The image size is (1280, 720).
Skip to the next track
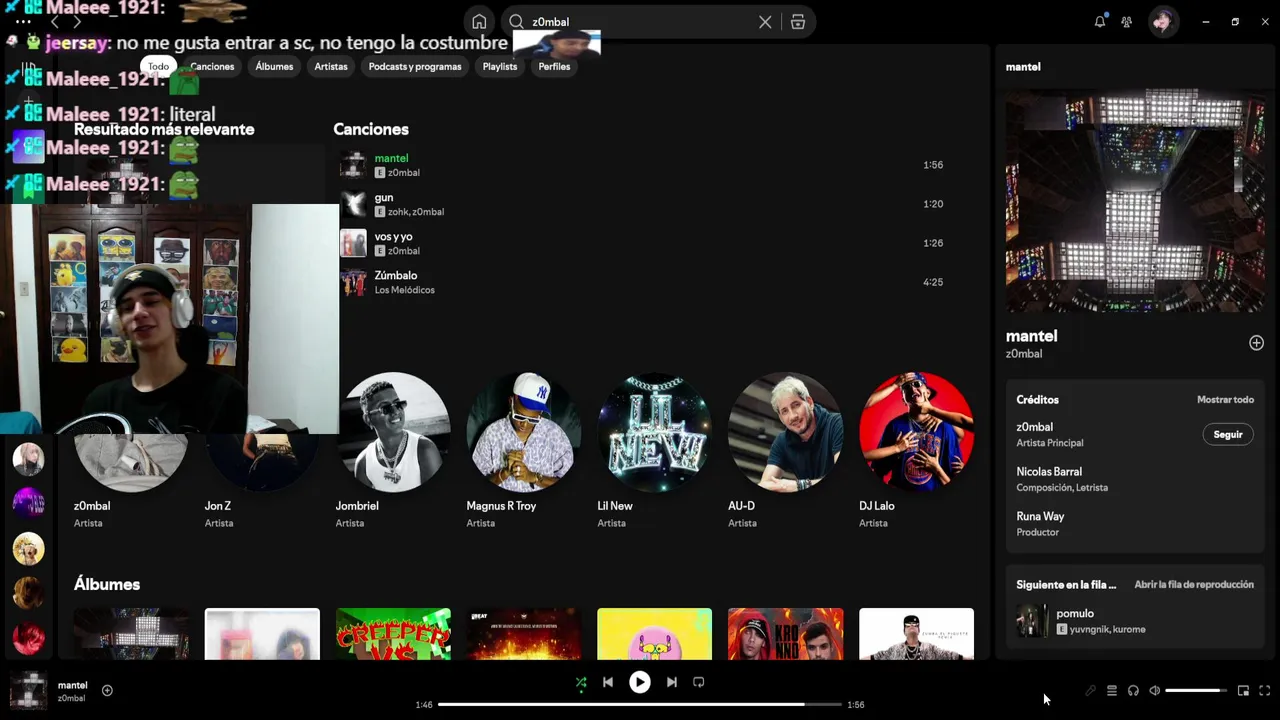coord(672,682)
